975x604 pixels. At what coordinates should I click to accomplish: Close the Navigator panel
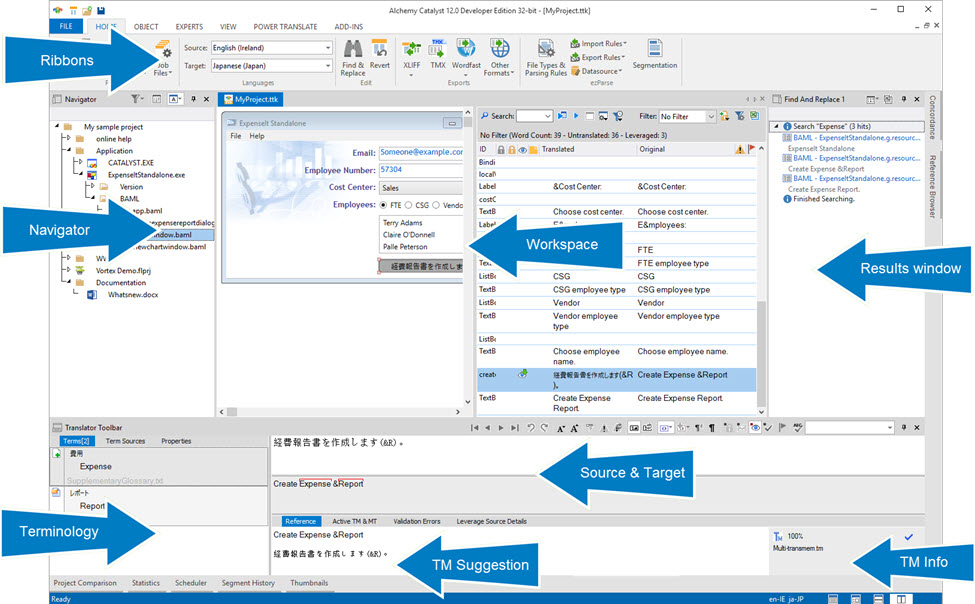click(206, 99)
